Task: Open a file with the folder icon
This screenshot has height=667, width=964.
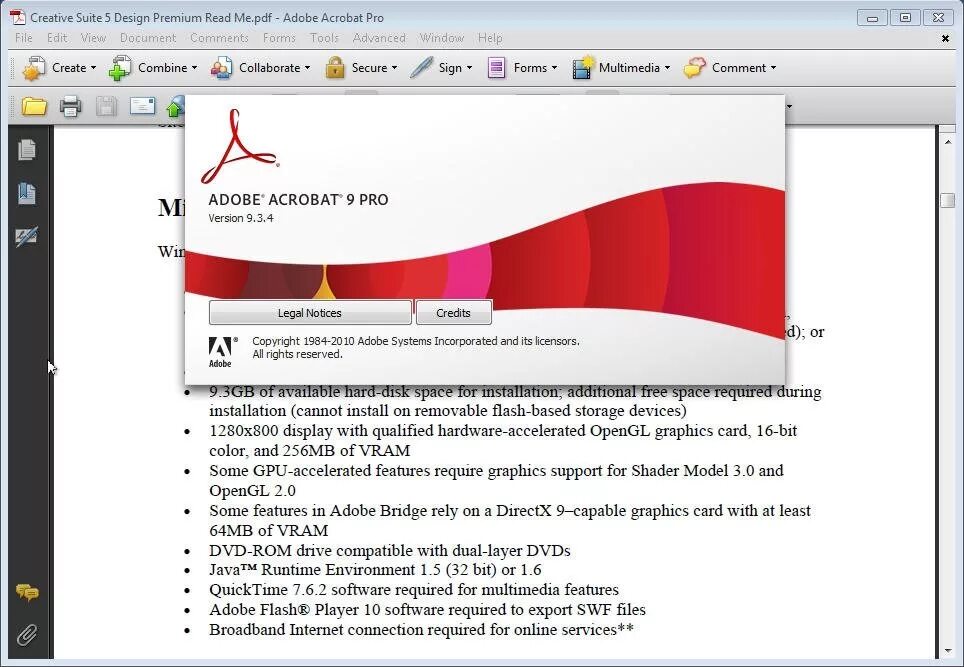Action: [34, 107]
